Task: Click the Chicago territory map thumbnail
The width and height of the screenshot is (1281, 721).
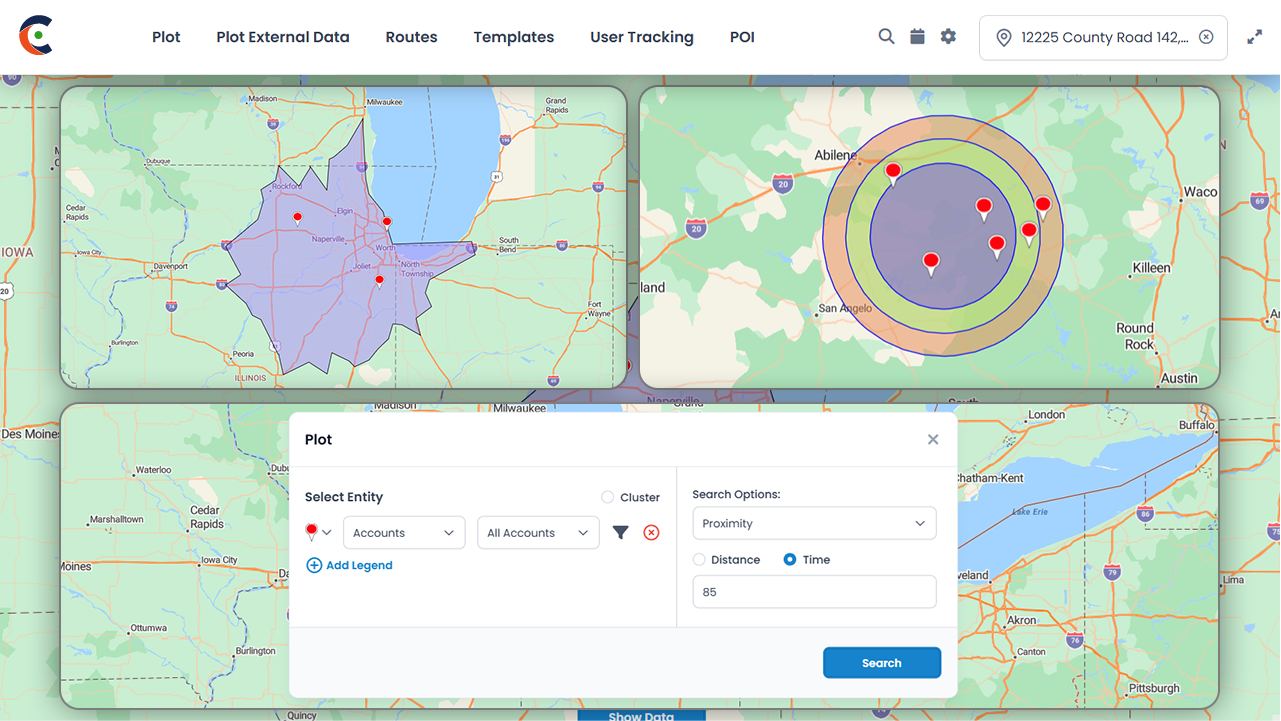Action: click(x=343, y=237)
